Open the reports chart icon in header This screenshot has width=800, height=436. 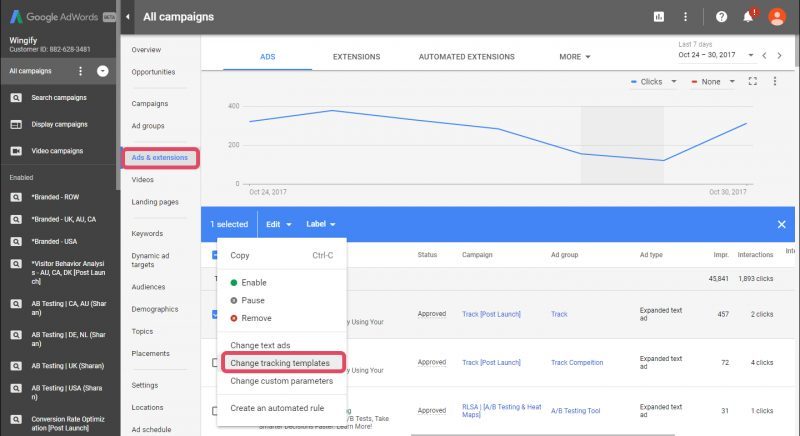658,17
